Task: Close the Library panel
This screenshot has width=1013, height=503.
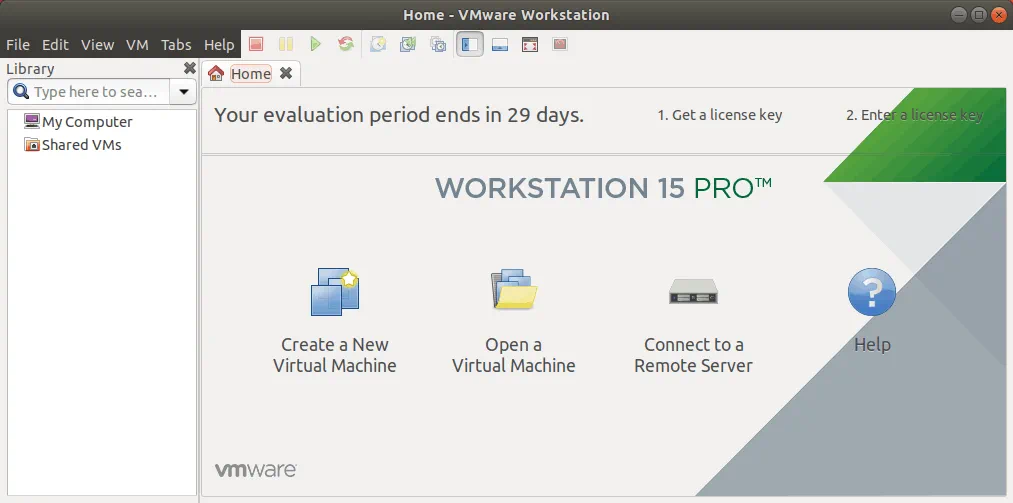Action: coord(189,68)
